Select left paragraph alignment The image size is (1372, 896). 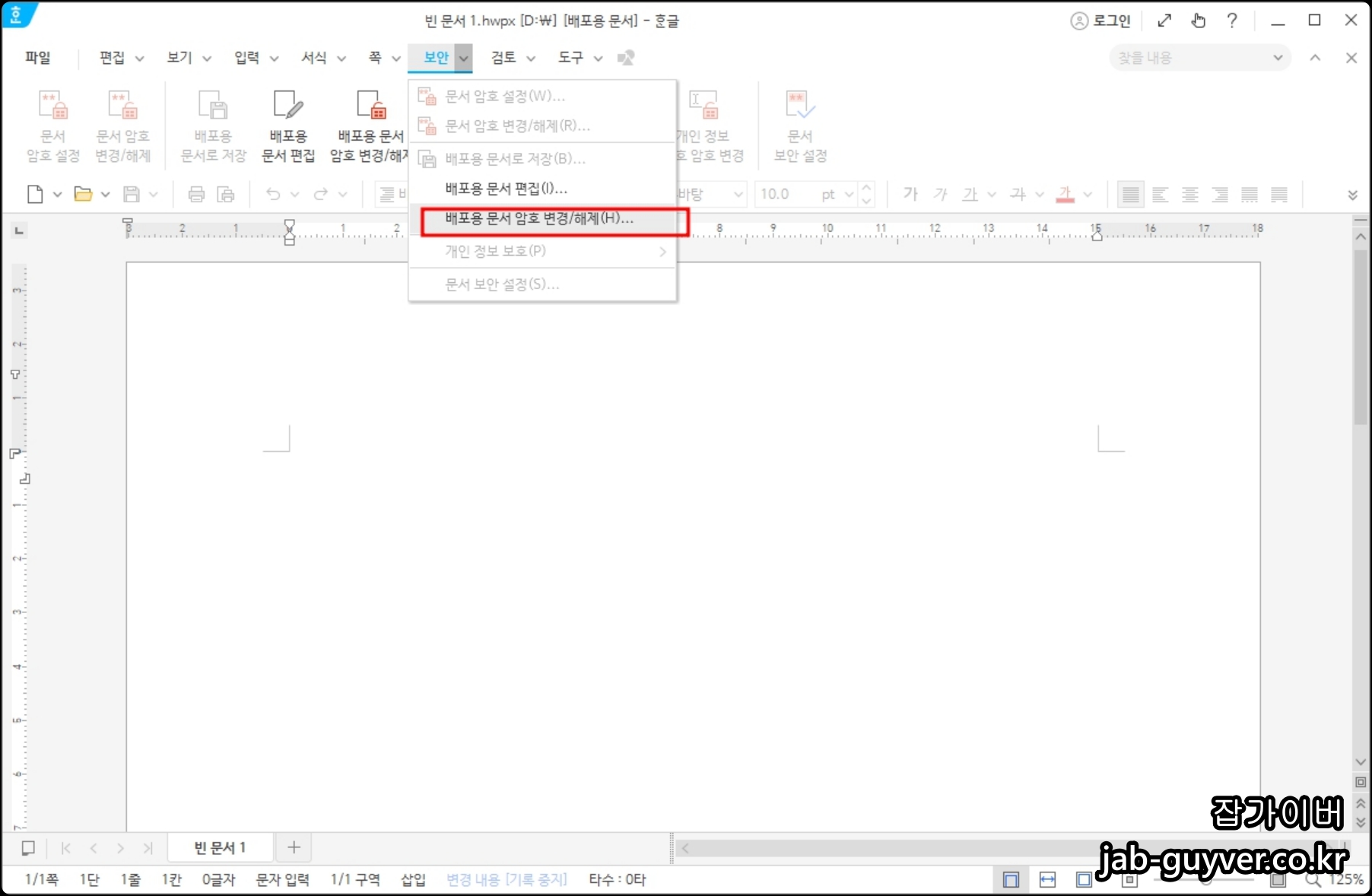1161,195
